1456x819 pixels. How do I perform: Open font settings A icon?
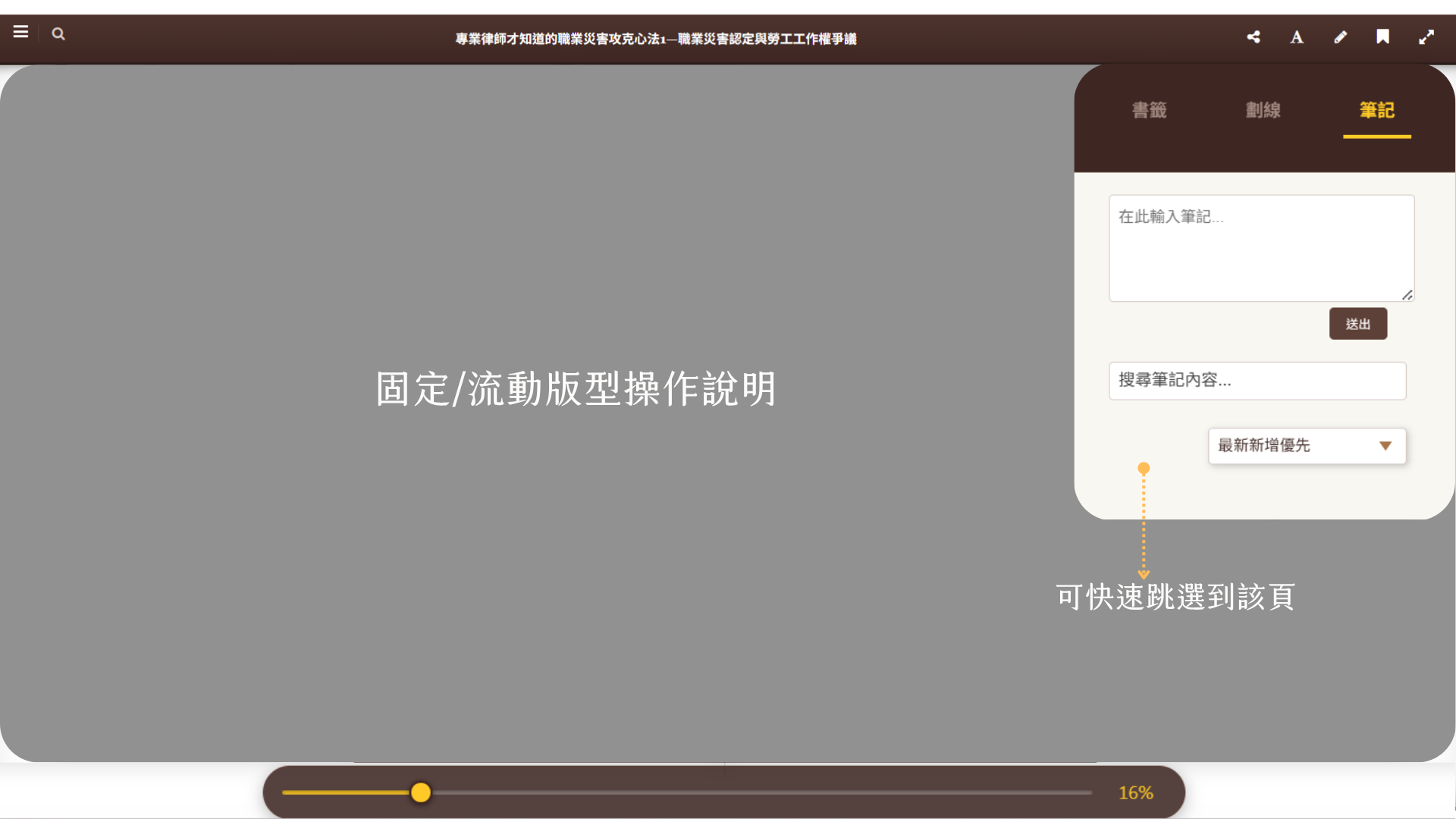[1297, 37]
